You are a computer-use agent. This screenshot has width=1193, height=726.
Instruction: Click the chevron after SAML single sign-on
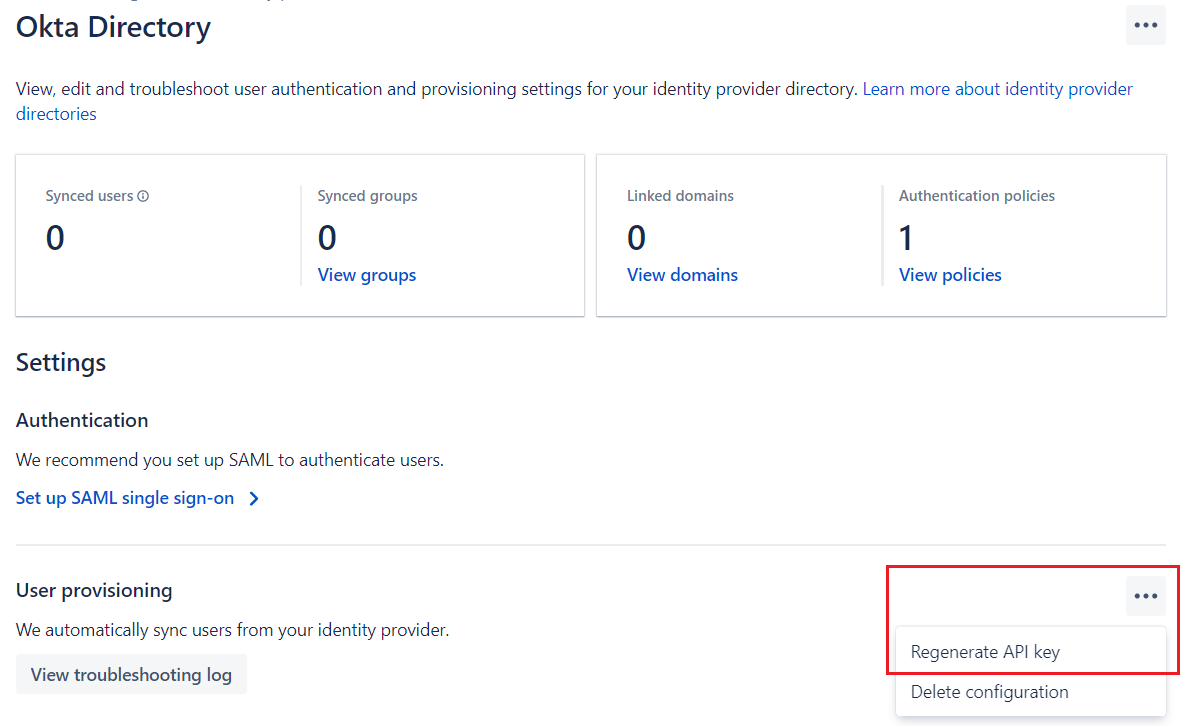254,499
